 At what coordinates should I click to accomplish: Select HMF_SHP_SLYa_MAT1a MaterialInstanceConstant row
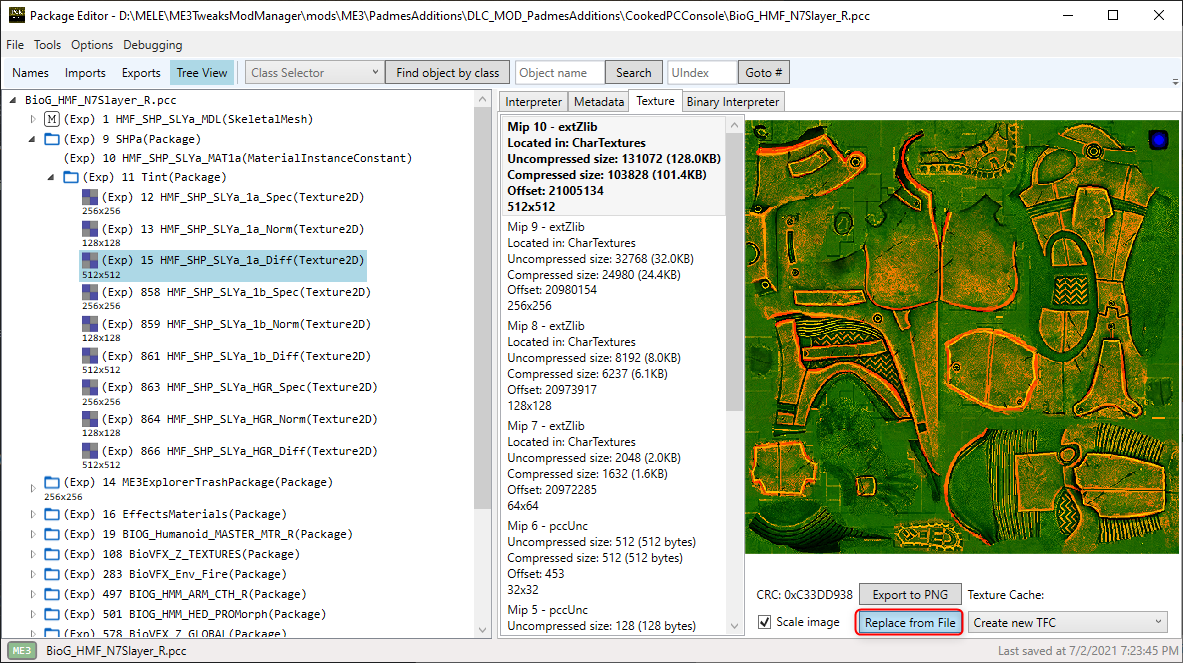[x=238, y=158]
